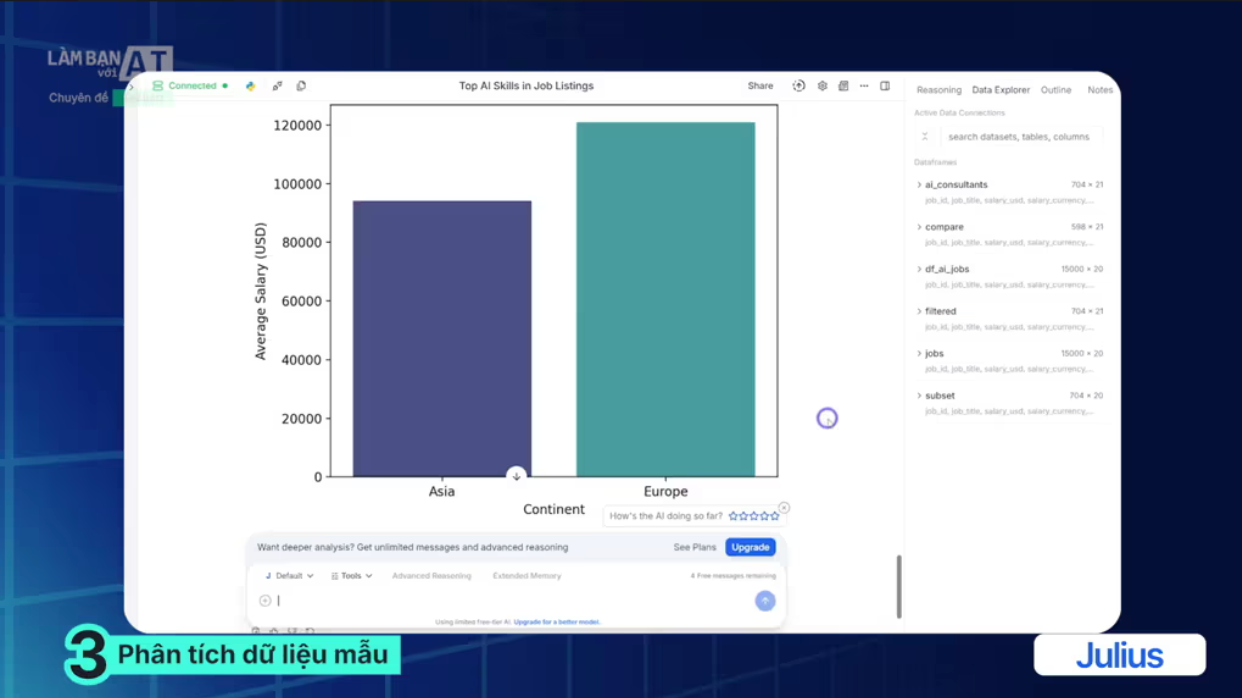
Task: Toggle Advanced Reasoning option
Action: pos(431,576)
